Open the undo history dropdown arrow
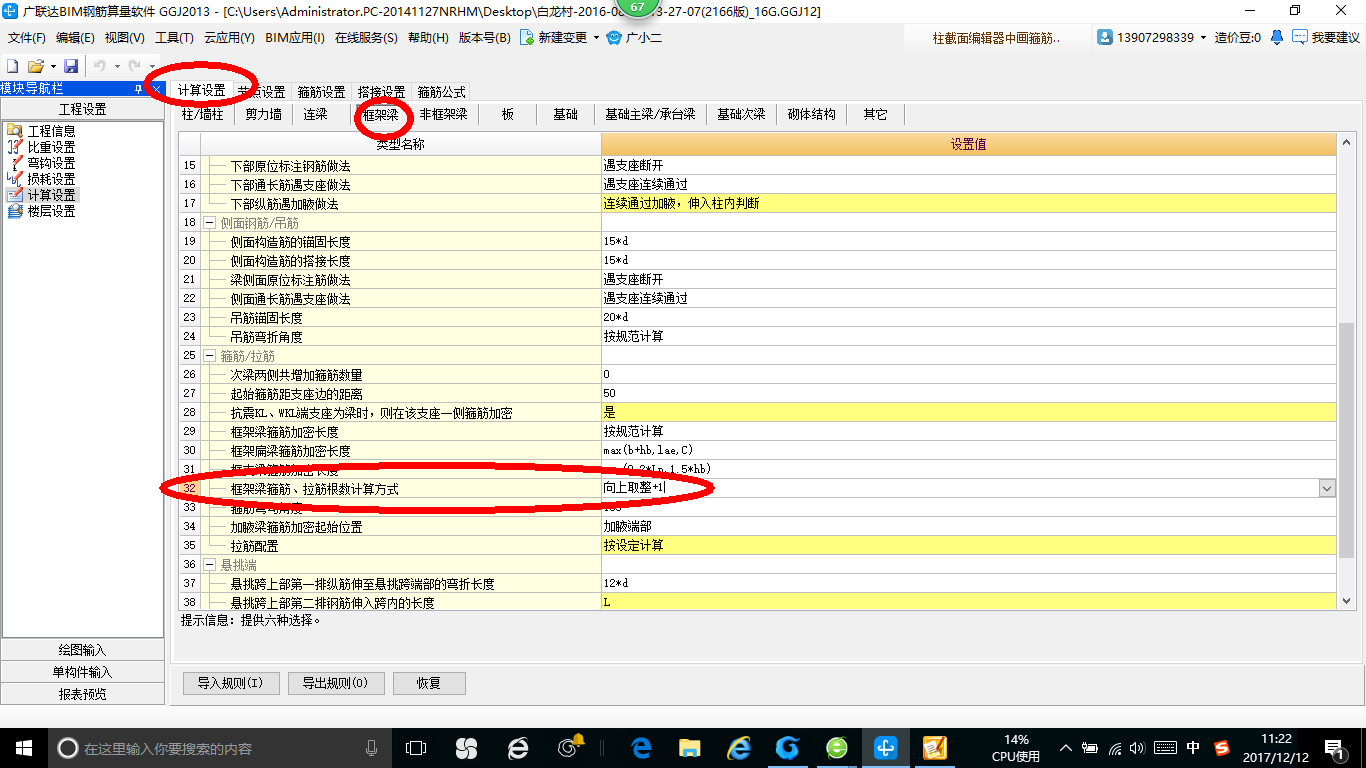 click(x=115, y=66)
